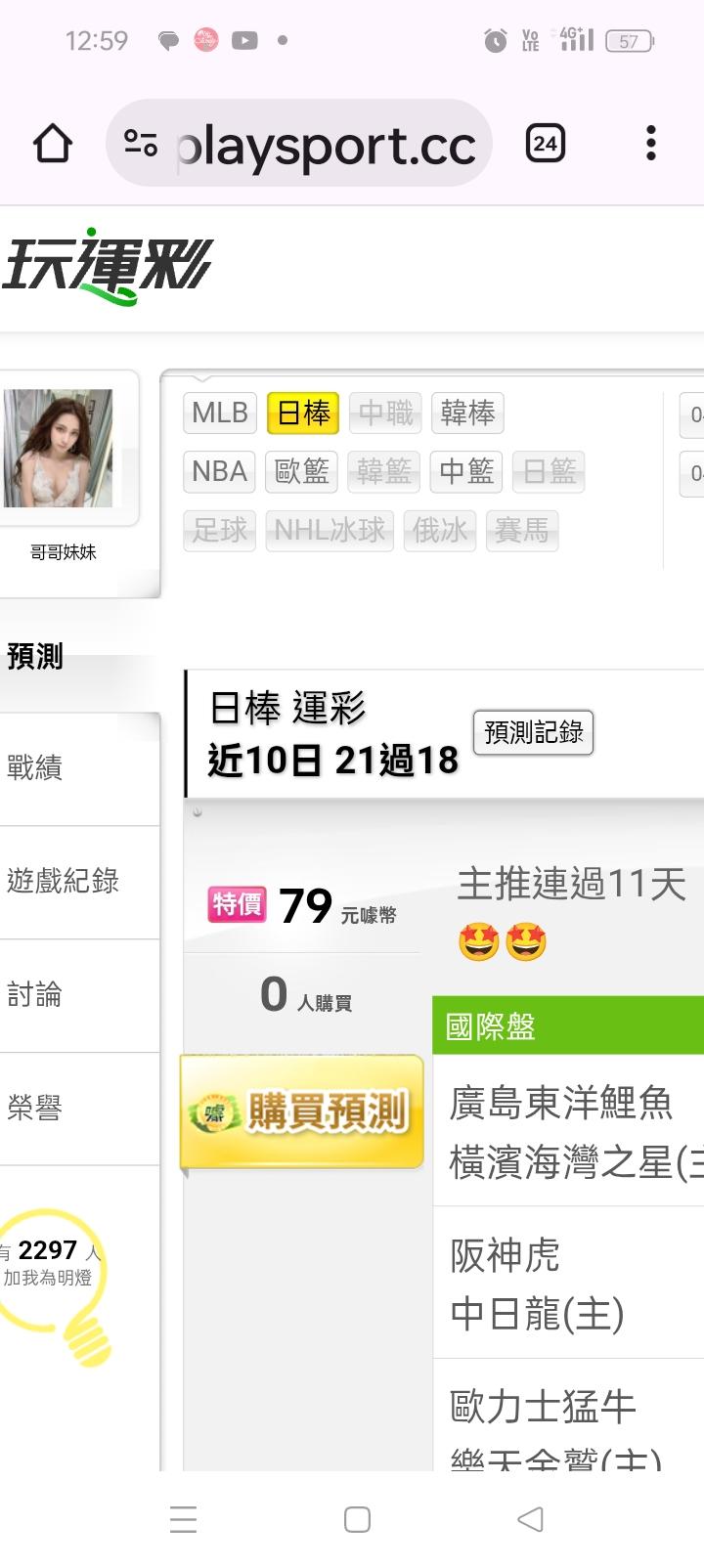Click the 預測記錄 button

pos(534,732)
